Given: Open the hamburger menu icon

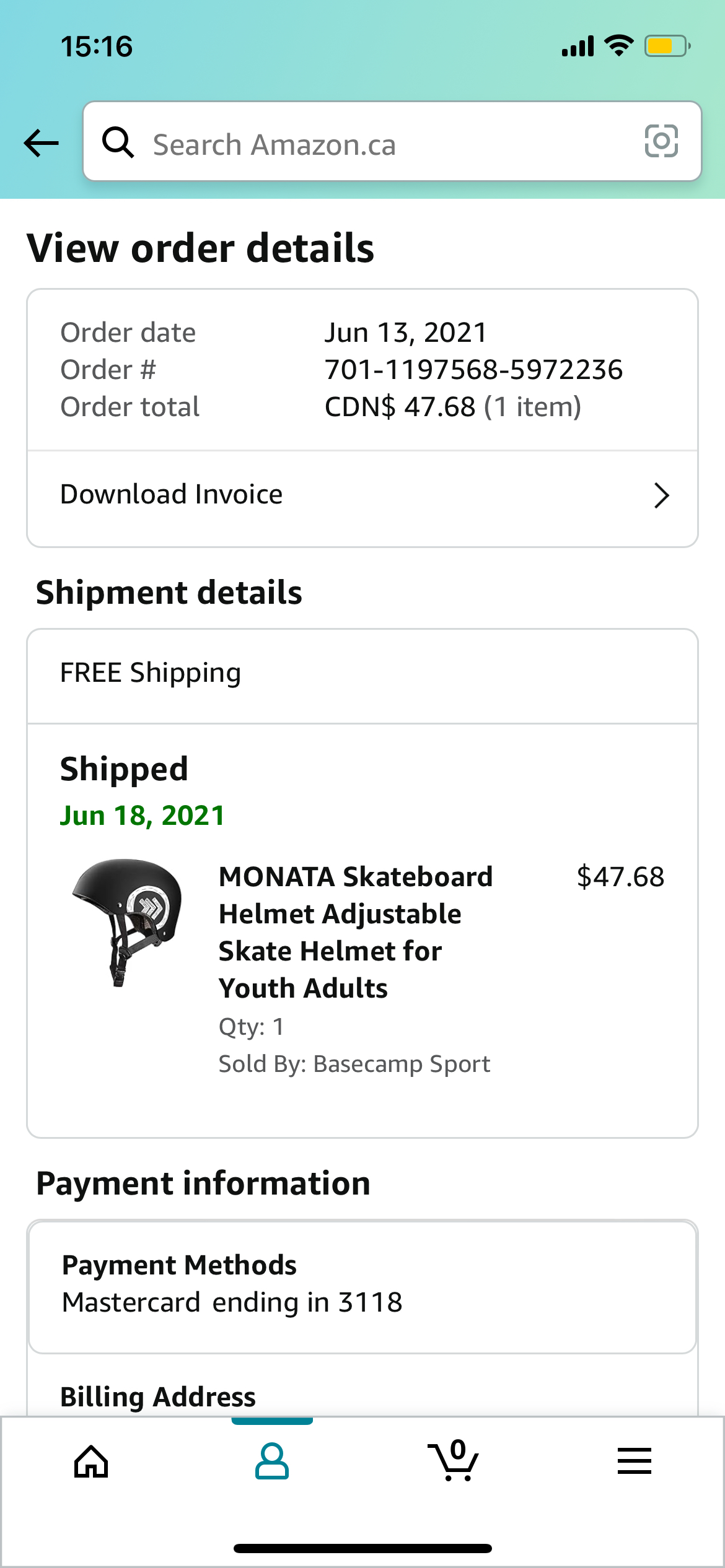Looking at the screenshot, I should 635,1461.
